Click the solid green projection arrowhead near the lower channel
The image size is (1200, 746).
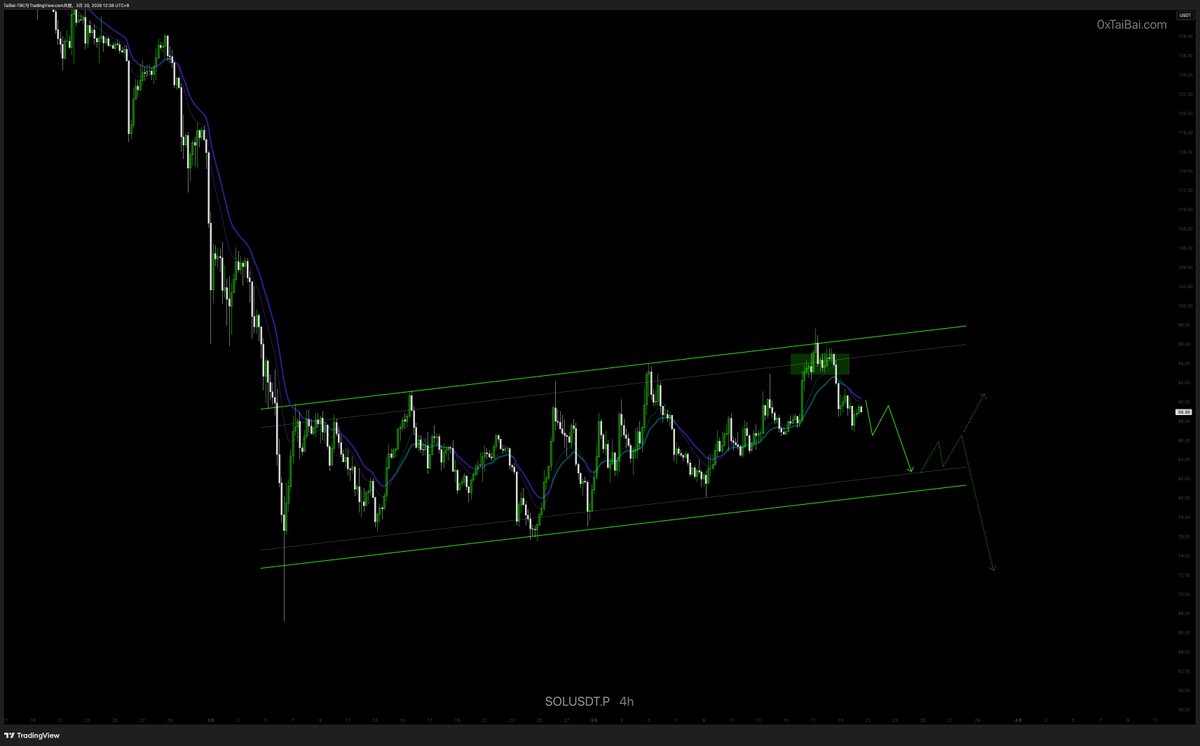click(x=910, y=468)
